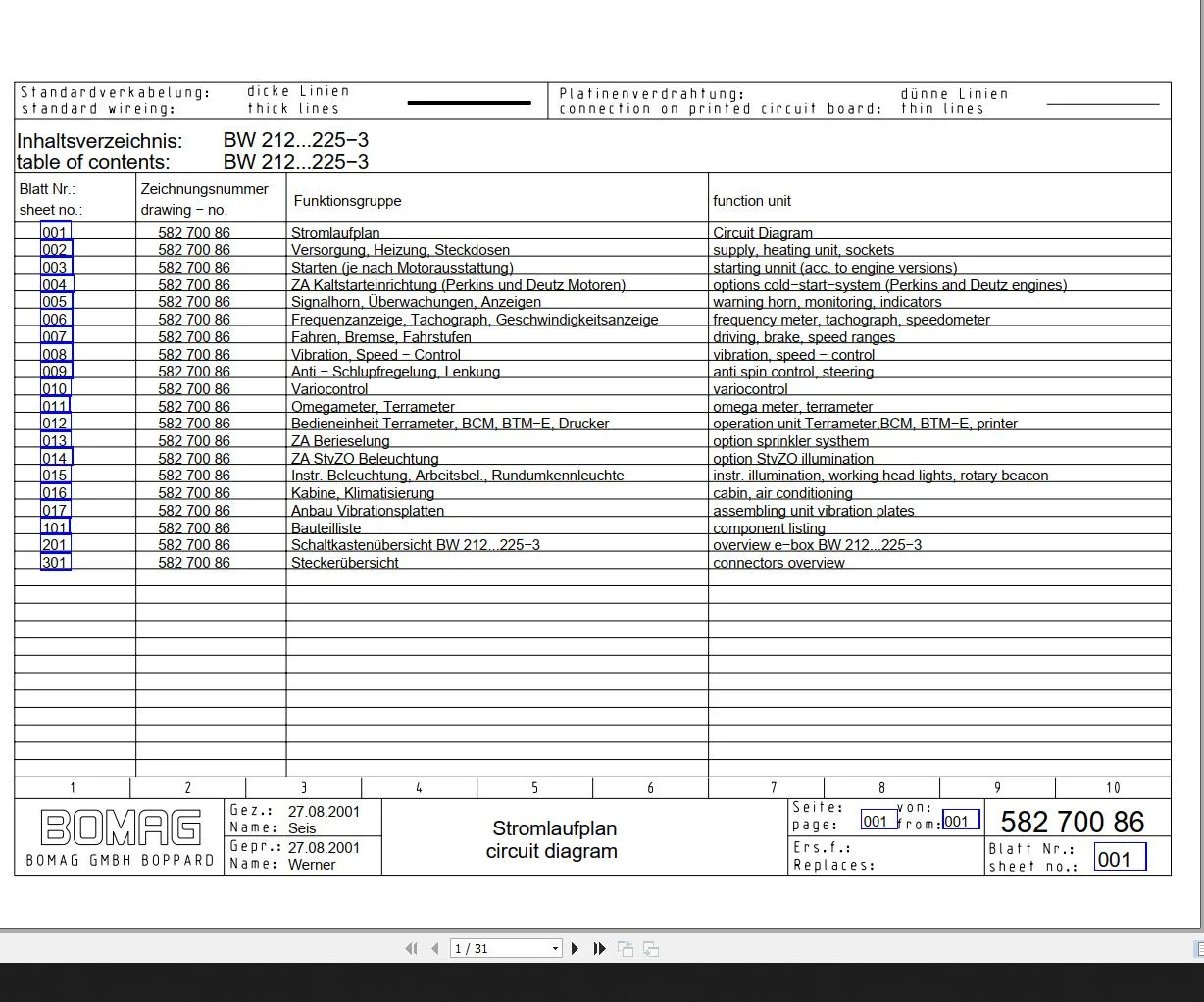Viewport: 1204px width, 1002px height.
Task: Open sheet 008 Vibration link
Action: click(x=56, y=354)
